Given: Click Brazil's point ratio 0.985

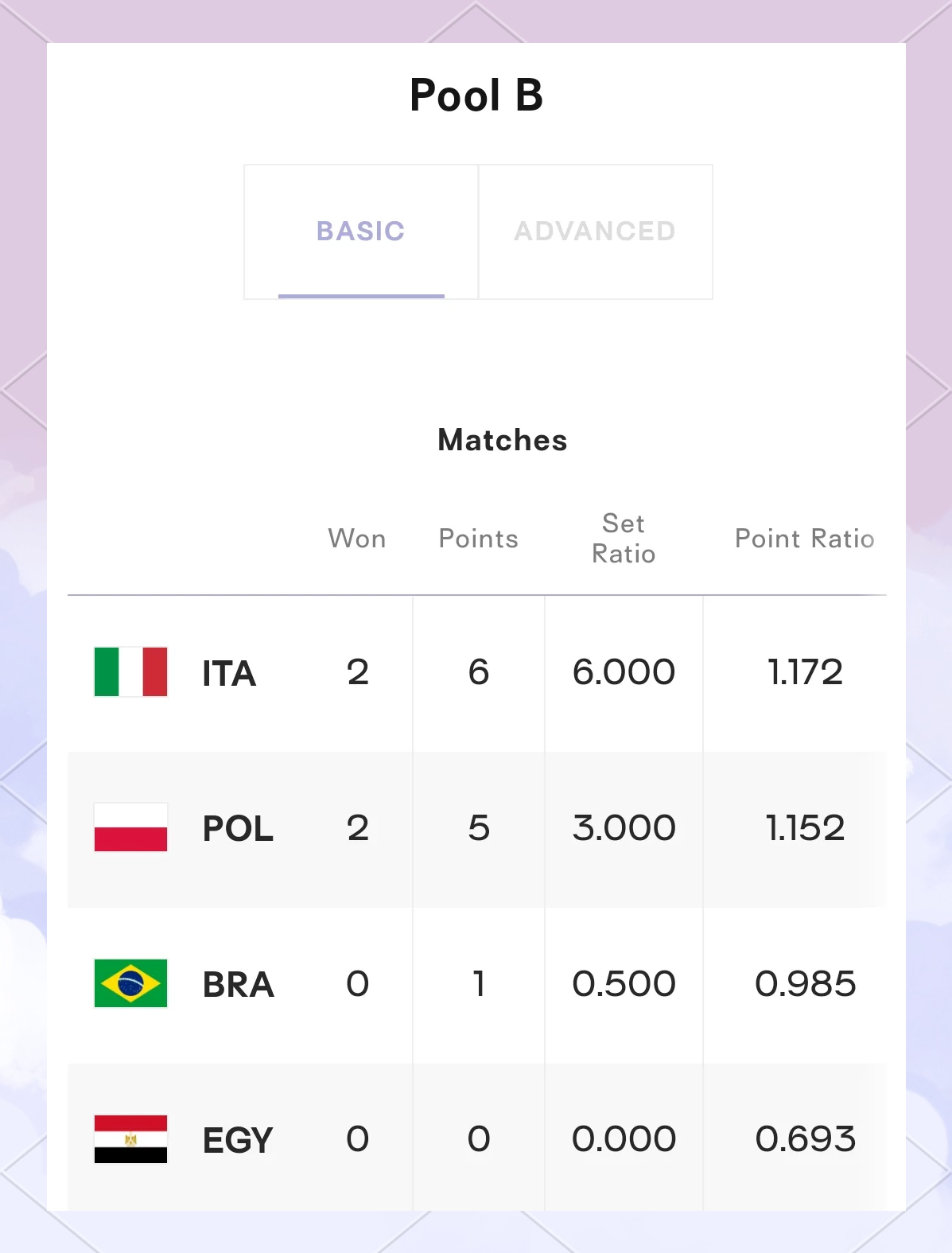Looking at the screenshot, I should (805, 984).
